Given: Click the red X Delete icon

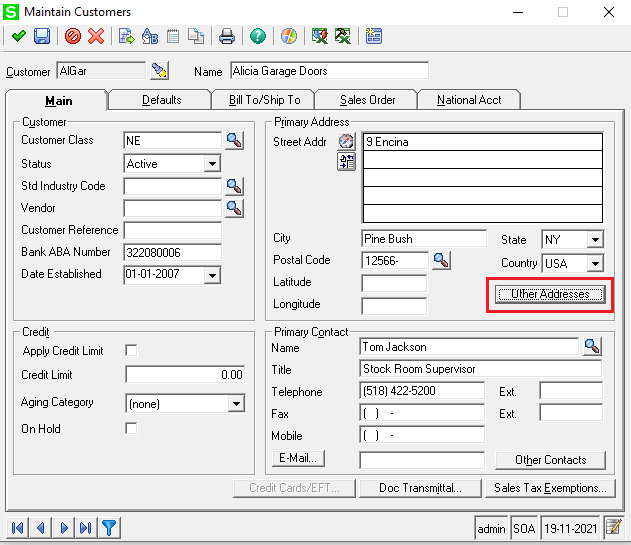Looking at the screenshot, I should (96, 36).
